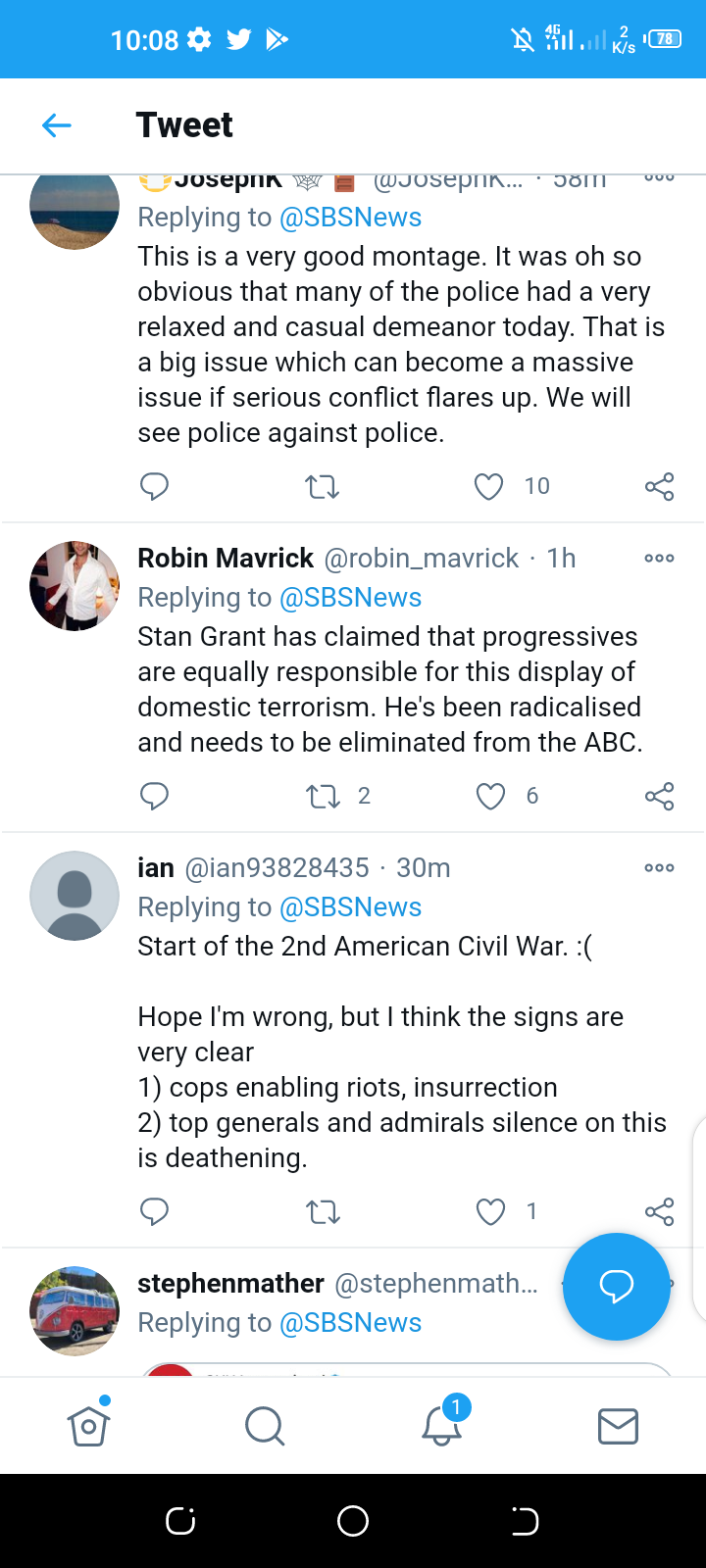Like the tweet about the police montage
706x1568 pixels.
(488, 486)
